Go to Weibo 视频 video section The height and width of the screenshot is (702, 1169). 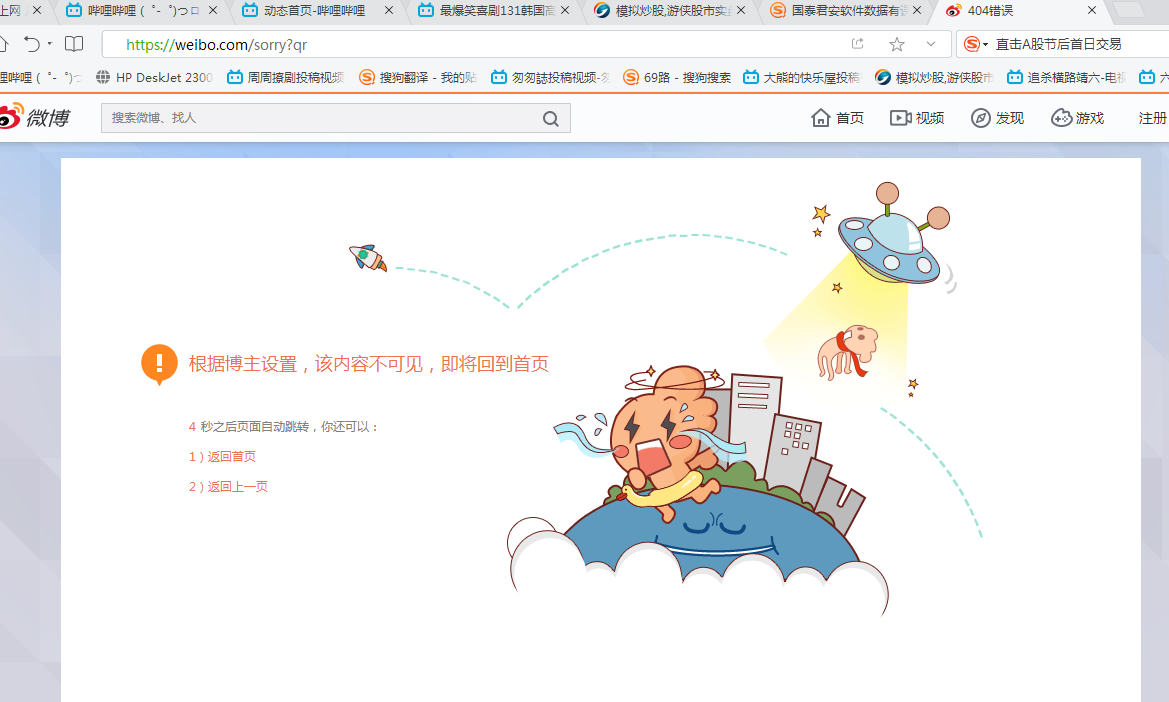pyautogui.click(x=917, y=118)
